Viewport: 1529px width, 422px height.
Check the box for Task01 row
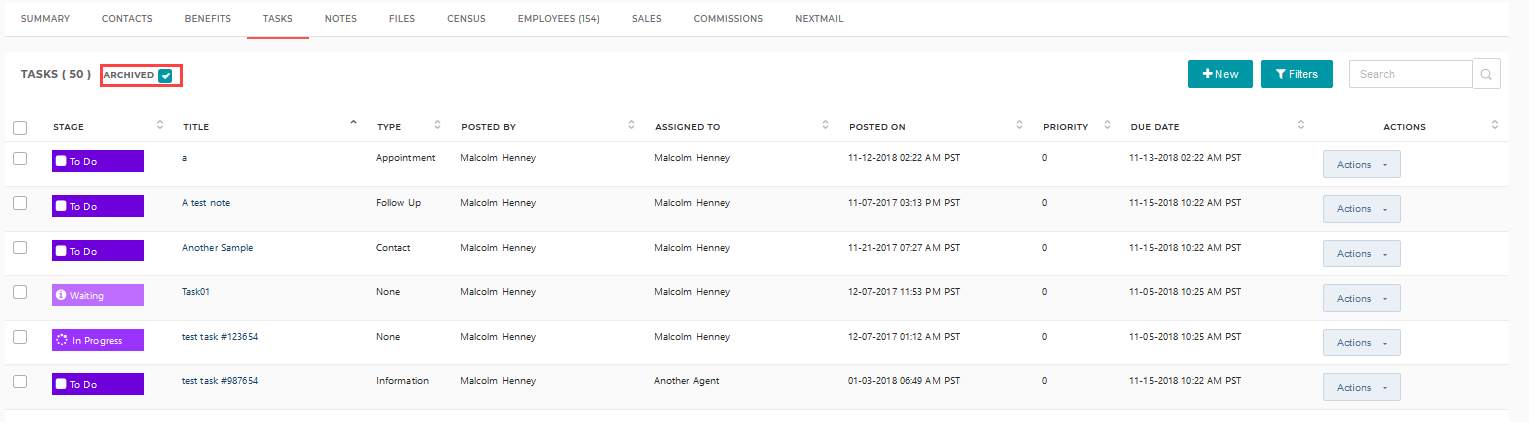click(x=20, y=292)
